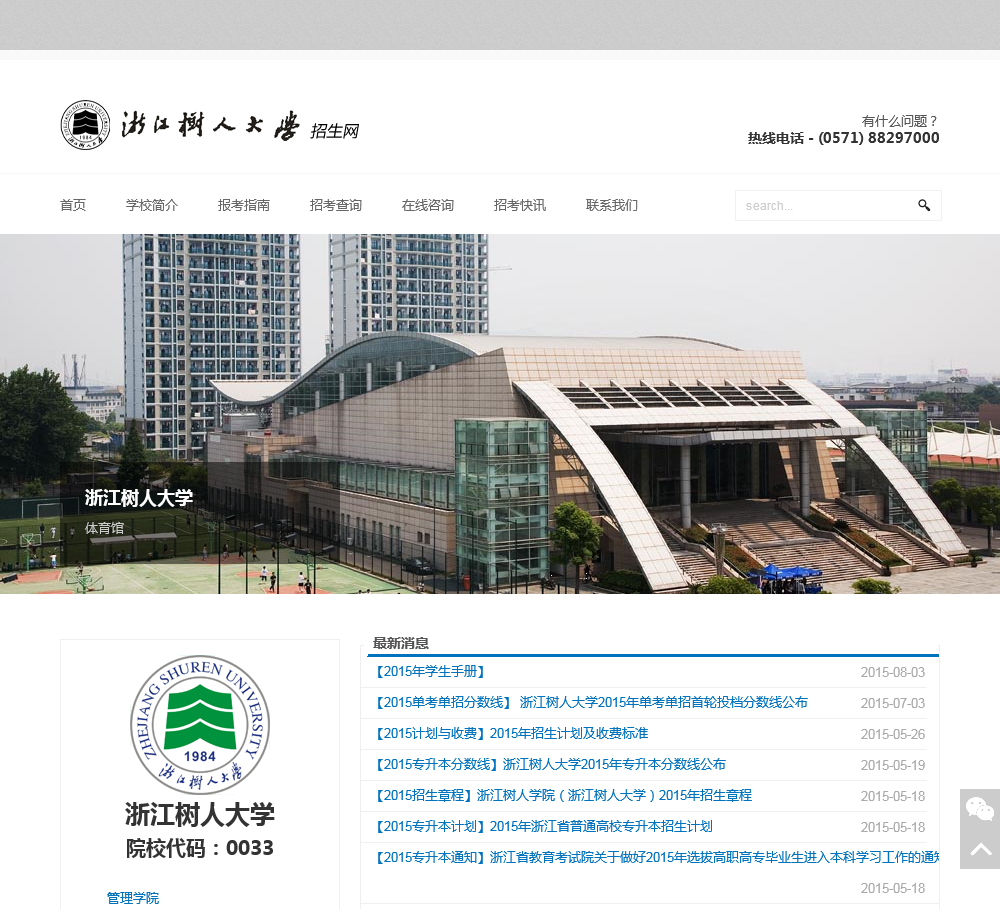Screen dimensions: 1000x909
Task: Click the date 2015-07-03
Action: click(x=893, y=704)
